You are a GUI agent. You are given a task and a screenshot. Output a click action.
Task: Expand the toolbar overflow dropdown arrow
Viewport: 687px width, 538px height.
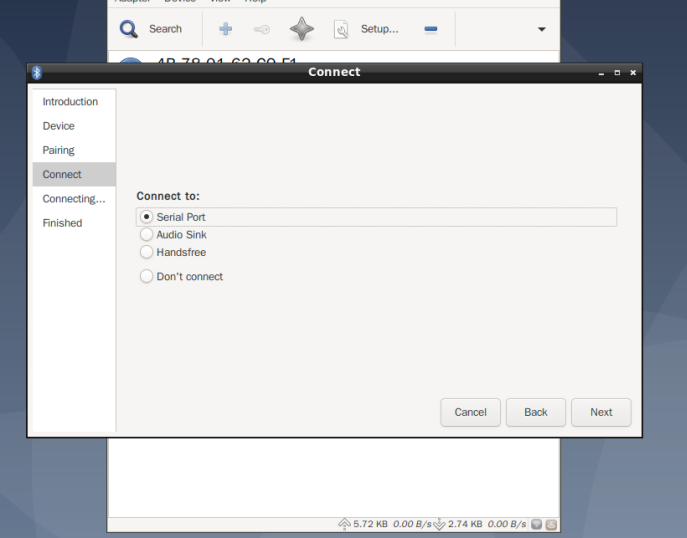click(542, 29)
